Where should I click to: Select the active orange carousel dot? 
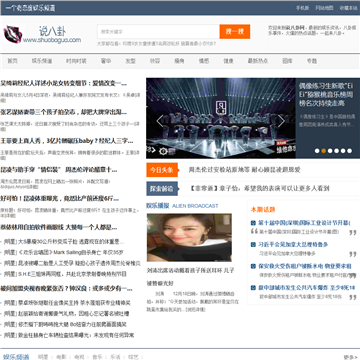[323, 151]
